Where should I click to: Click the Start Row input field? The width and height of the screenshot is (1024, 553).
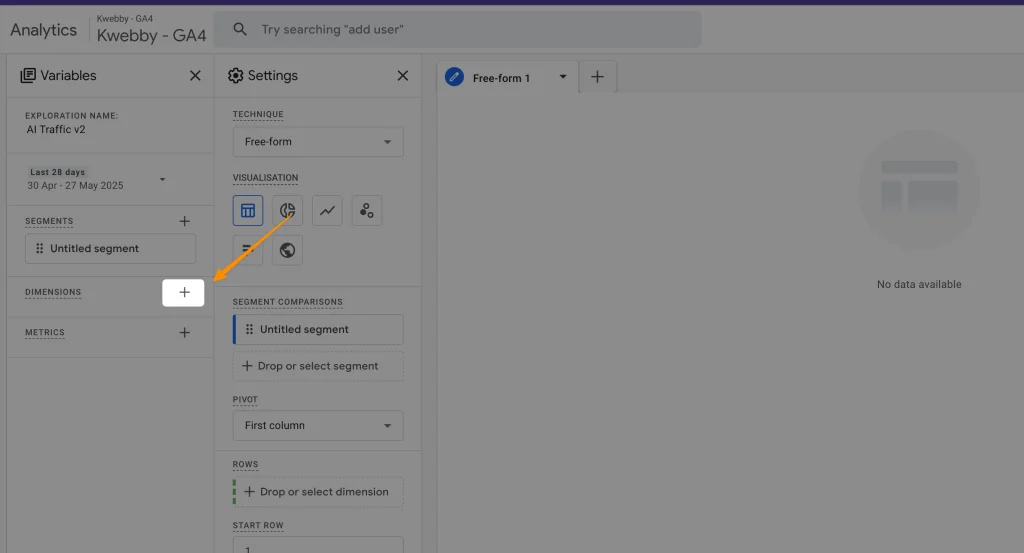[x=318, y=545]
